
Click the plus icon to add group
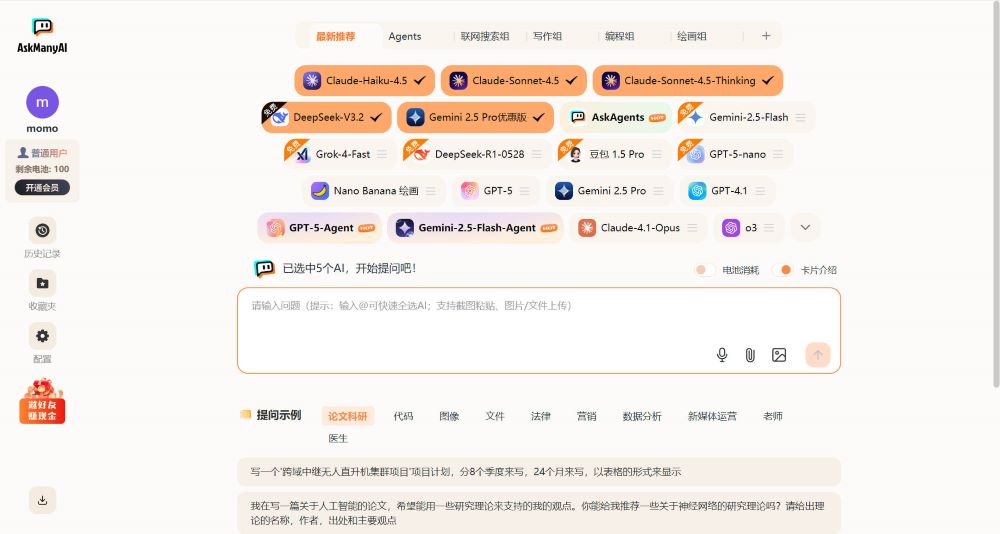coord(766,36)
